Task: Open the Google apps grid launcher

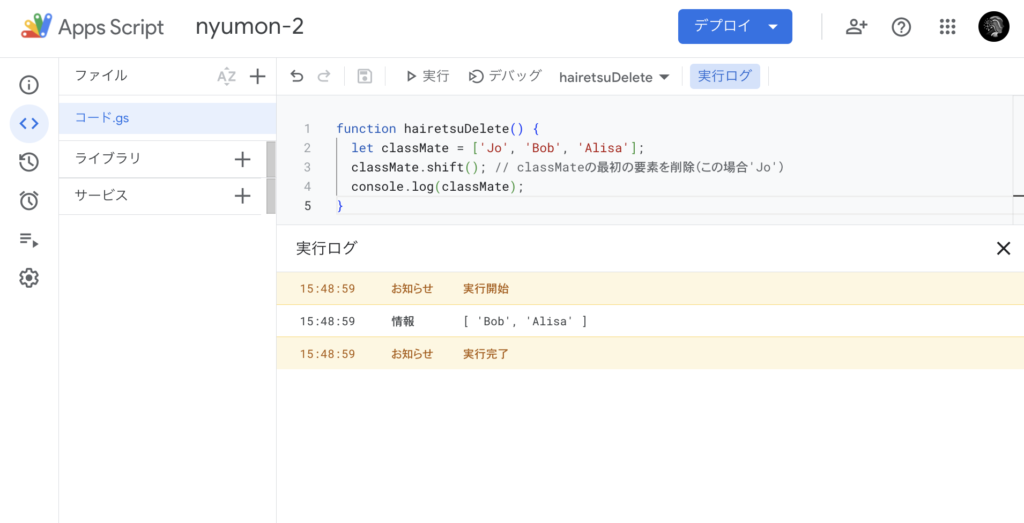Action: tap(947, 27)
